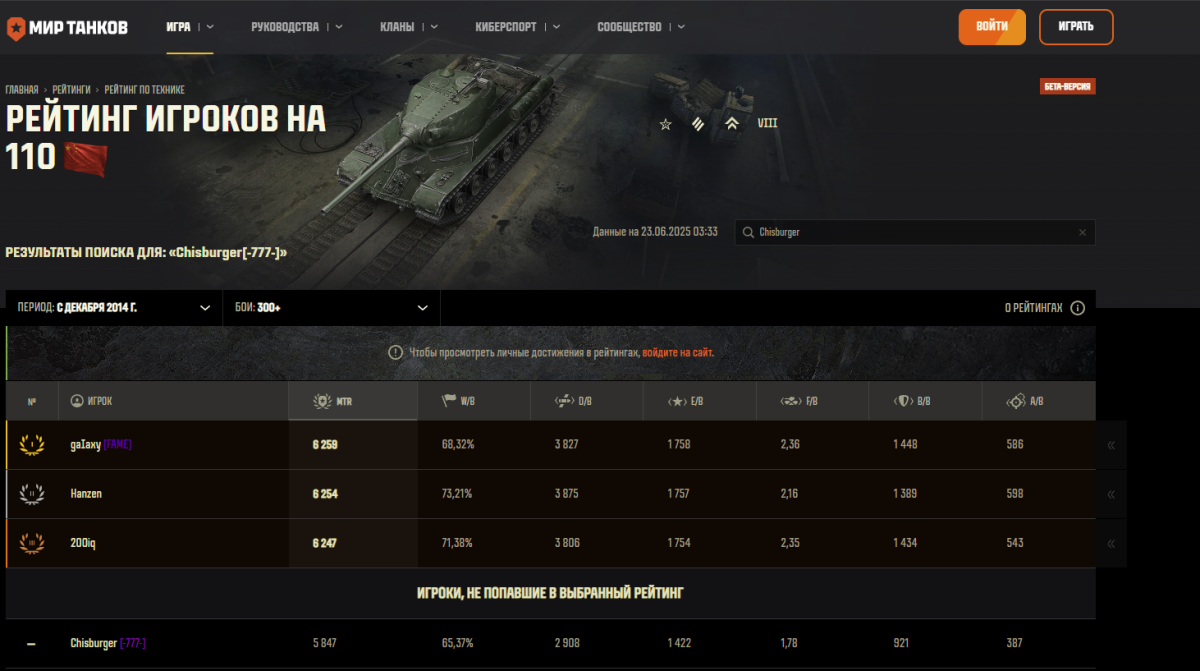The image size is (1200, 671).
Task: Open player gaIaxy profile
Action: [85, 445]
